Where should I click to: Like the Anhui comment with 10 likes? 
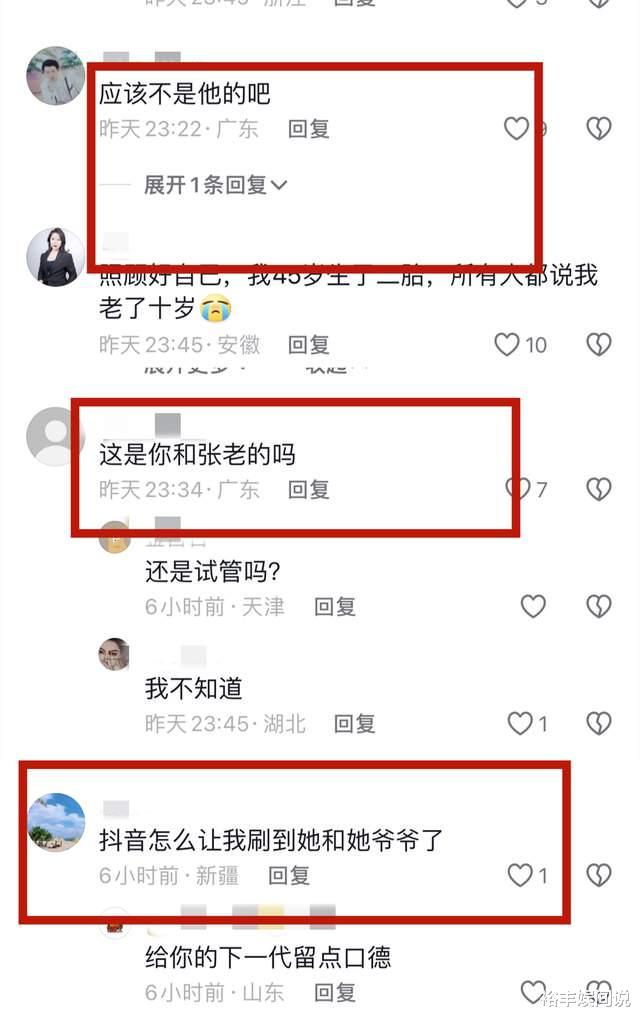point(507,344)
